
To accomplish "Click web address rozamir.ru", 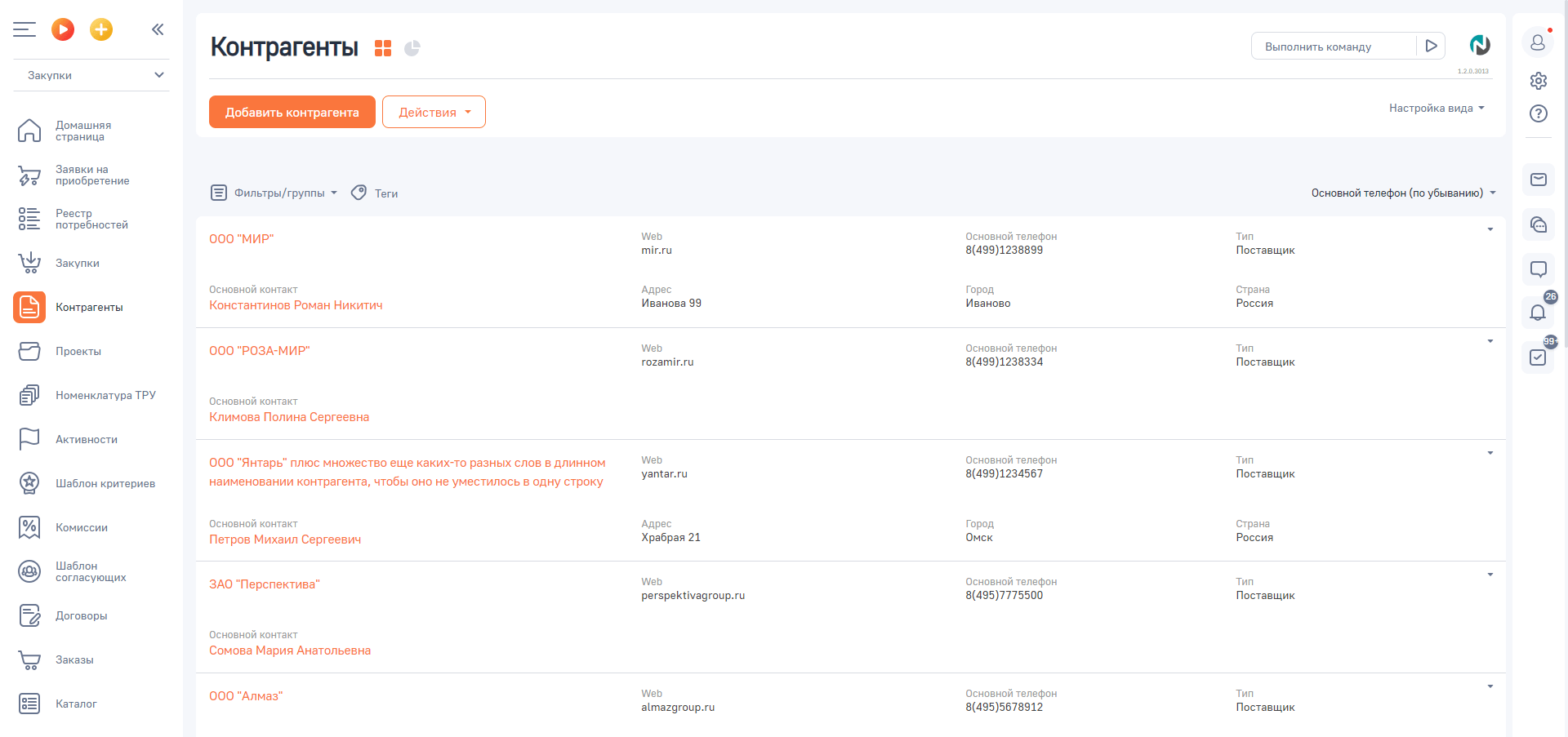I will click(667, 362).
